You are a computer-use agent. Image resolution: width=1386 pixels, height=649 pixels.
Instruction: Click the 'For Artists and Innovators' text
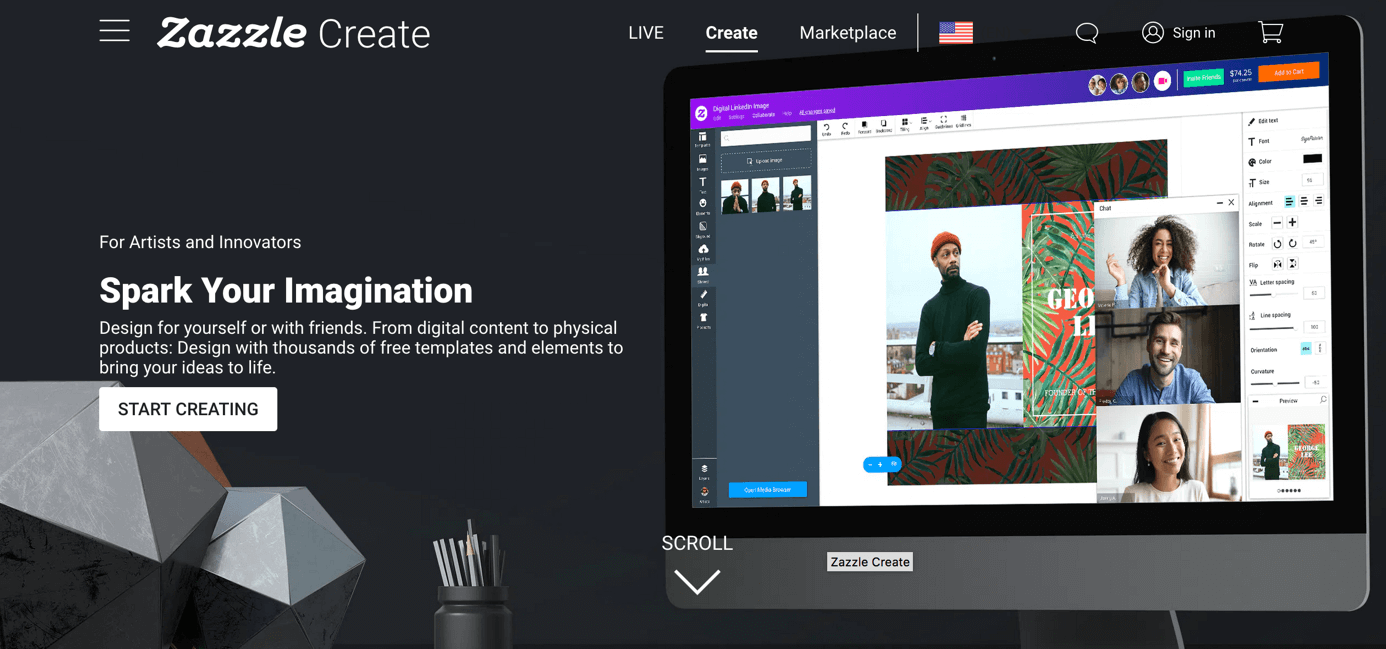pyautogui.click(x=200, y=242)
